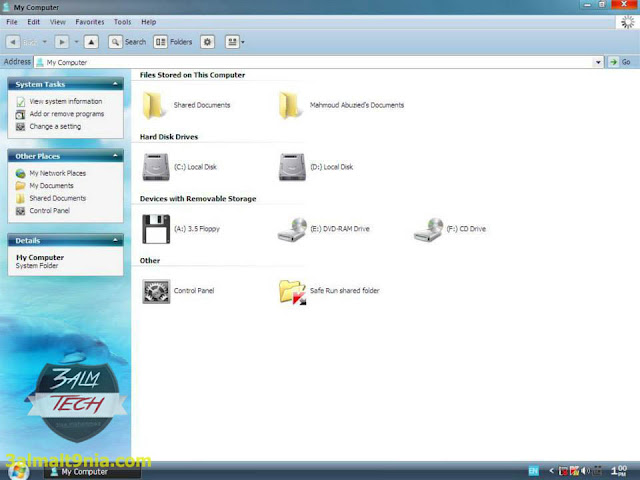Viewport: 640px width, 480px height.
Task: Collapse the System Tasks panel
Action: [x=116, y=84]
